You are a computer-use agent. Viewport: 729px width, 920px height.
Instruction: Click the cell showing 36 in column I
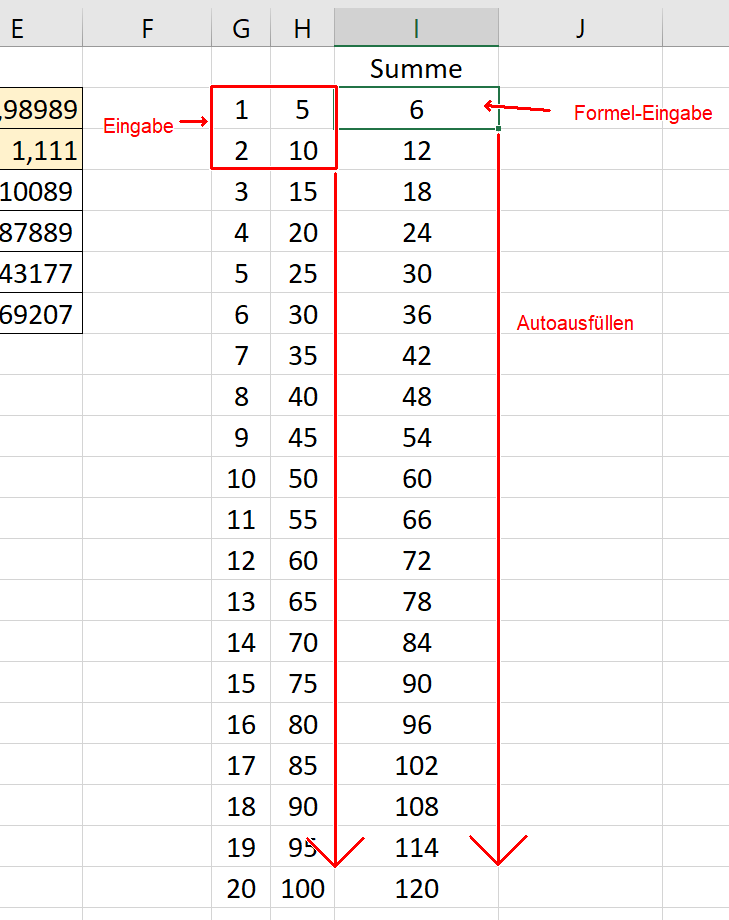[416, 314]
